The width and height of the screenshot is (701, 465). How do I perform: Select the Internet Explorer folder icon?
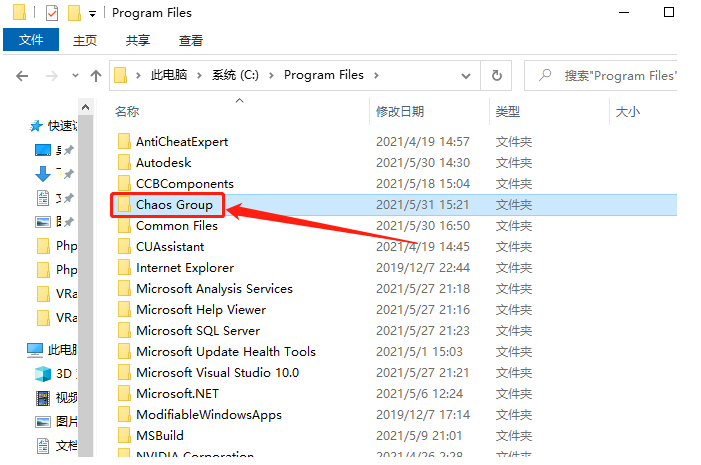(124, 267)
